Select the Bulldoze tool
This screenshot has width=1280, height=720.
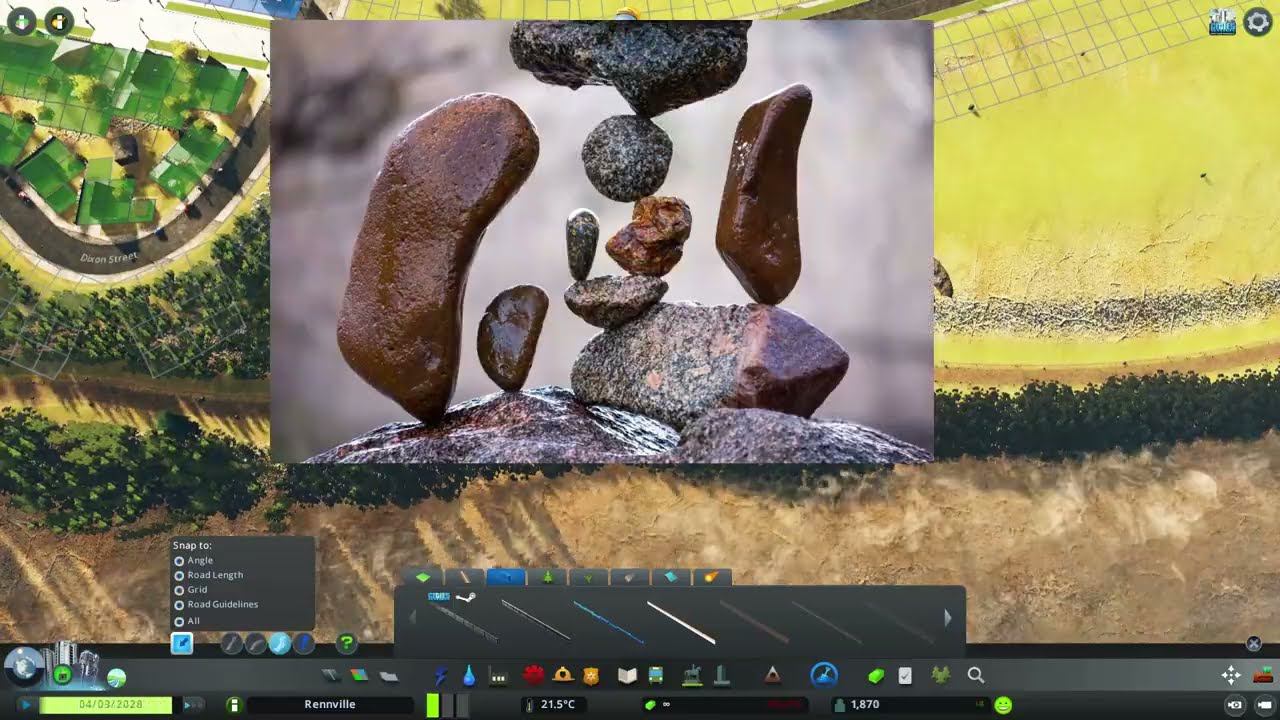[x=1263, y=674]
